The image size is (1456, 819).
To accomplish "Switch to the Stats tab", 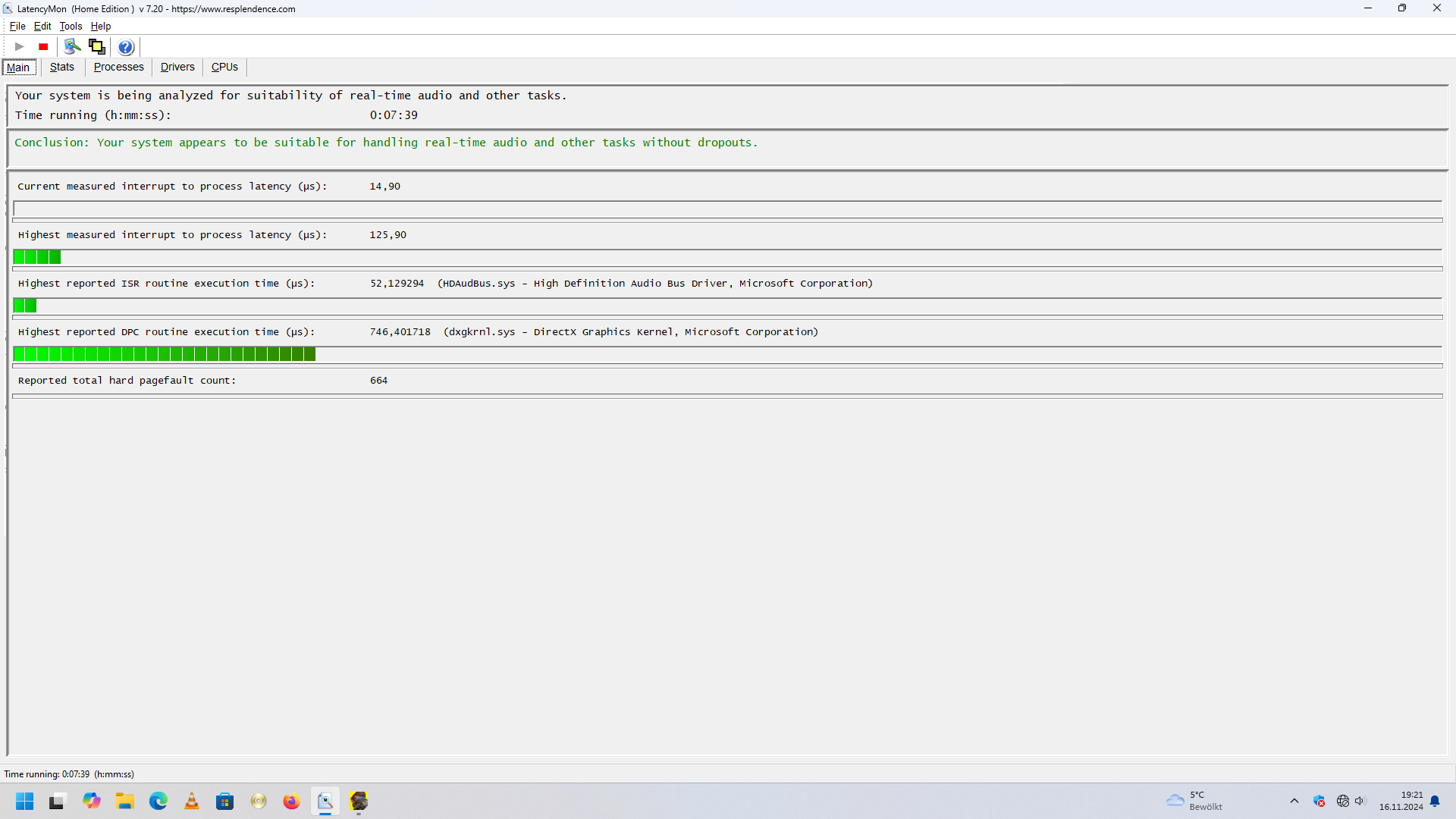I will [62, 67].
